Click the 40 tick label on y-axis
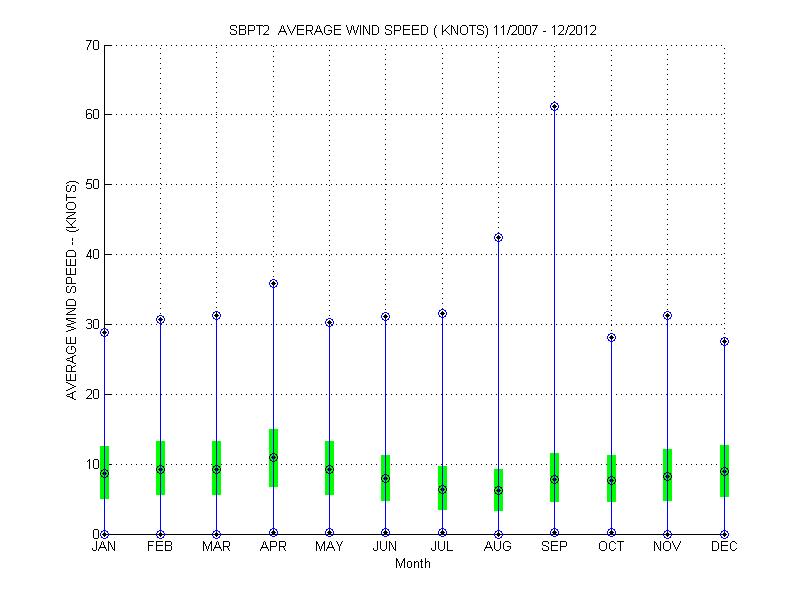 tap(89, 254)
